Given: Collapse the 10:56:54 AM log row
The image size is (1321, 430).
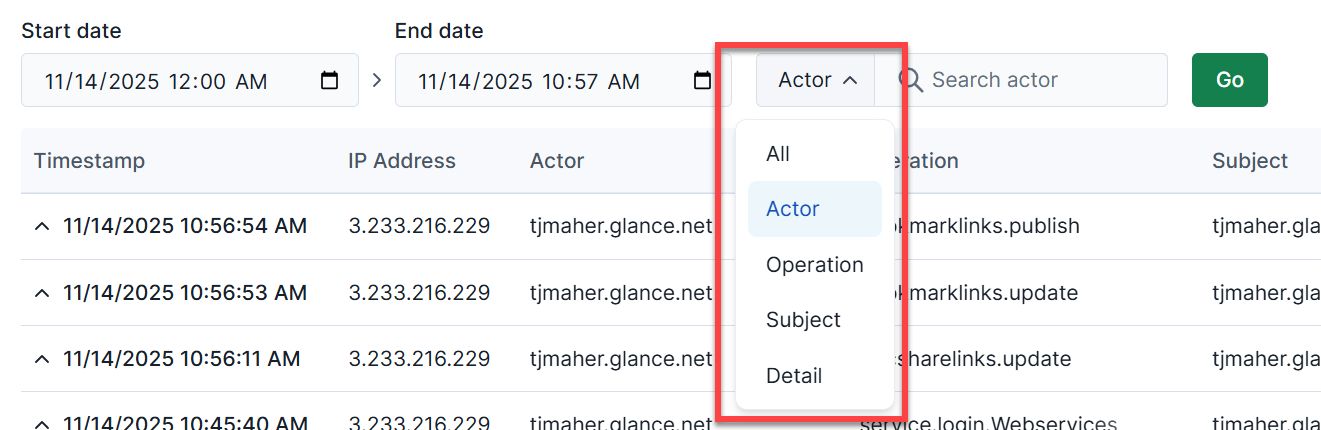Looking at the screenshot, I should click(42, 227).
